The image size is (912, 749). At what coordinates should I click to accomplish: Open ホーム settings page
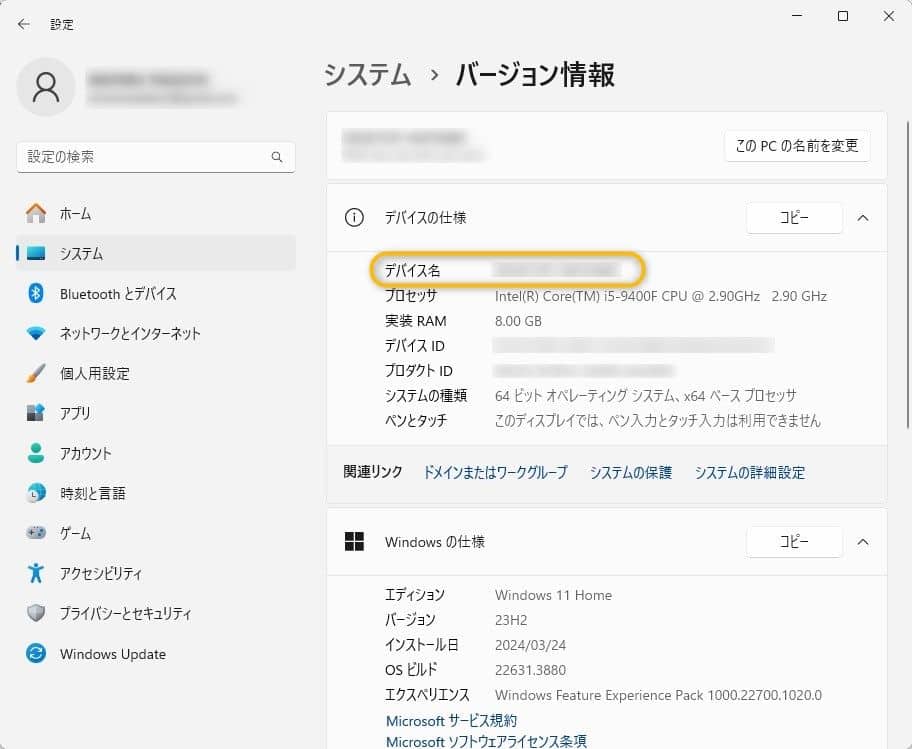click(x=156, y=213)
